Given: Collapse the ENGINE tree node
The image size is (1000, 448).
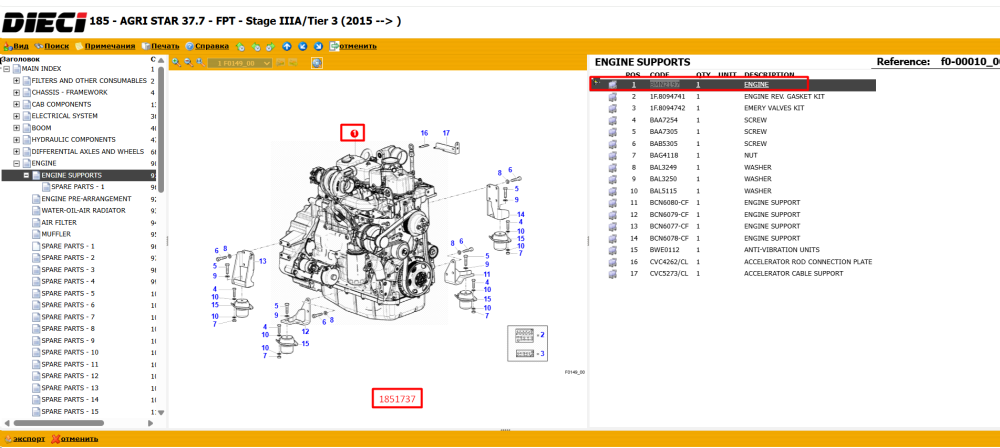Looking at the screenshot, I should (17, 163).
